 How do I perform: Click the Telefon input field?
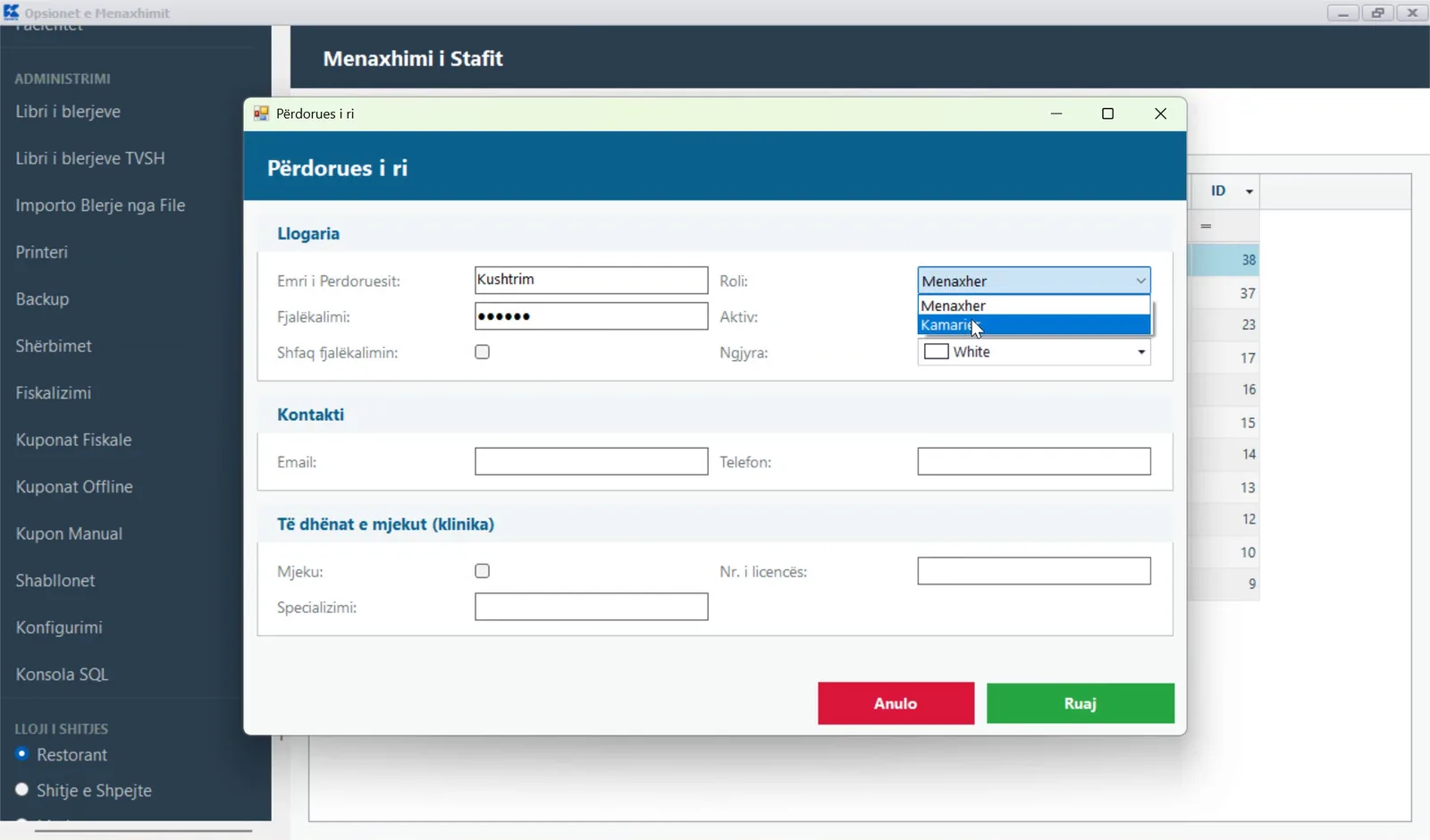pyautogui.click(x=1034, y=462)
